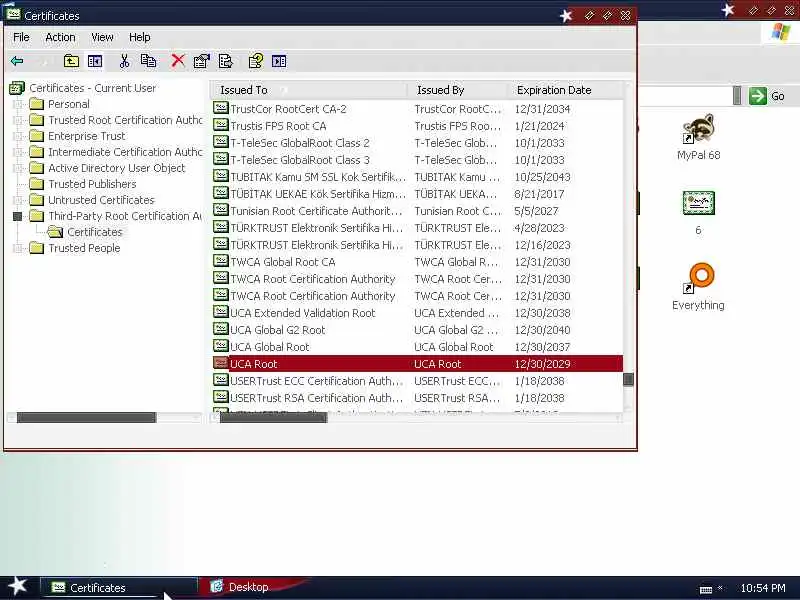The width and height of the screenshot is (800, 600).
Task: Select USERTrust ECC Certification Authority row
Action: tap(417, 381)
